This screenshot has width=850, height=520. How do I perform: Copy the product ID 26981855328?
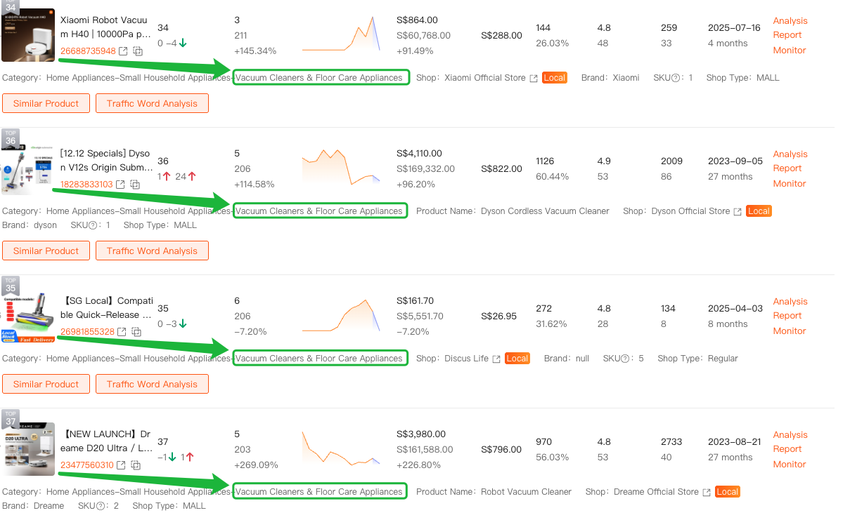(138, 331)
